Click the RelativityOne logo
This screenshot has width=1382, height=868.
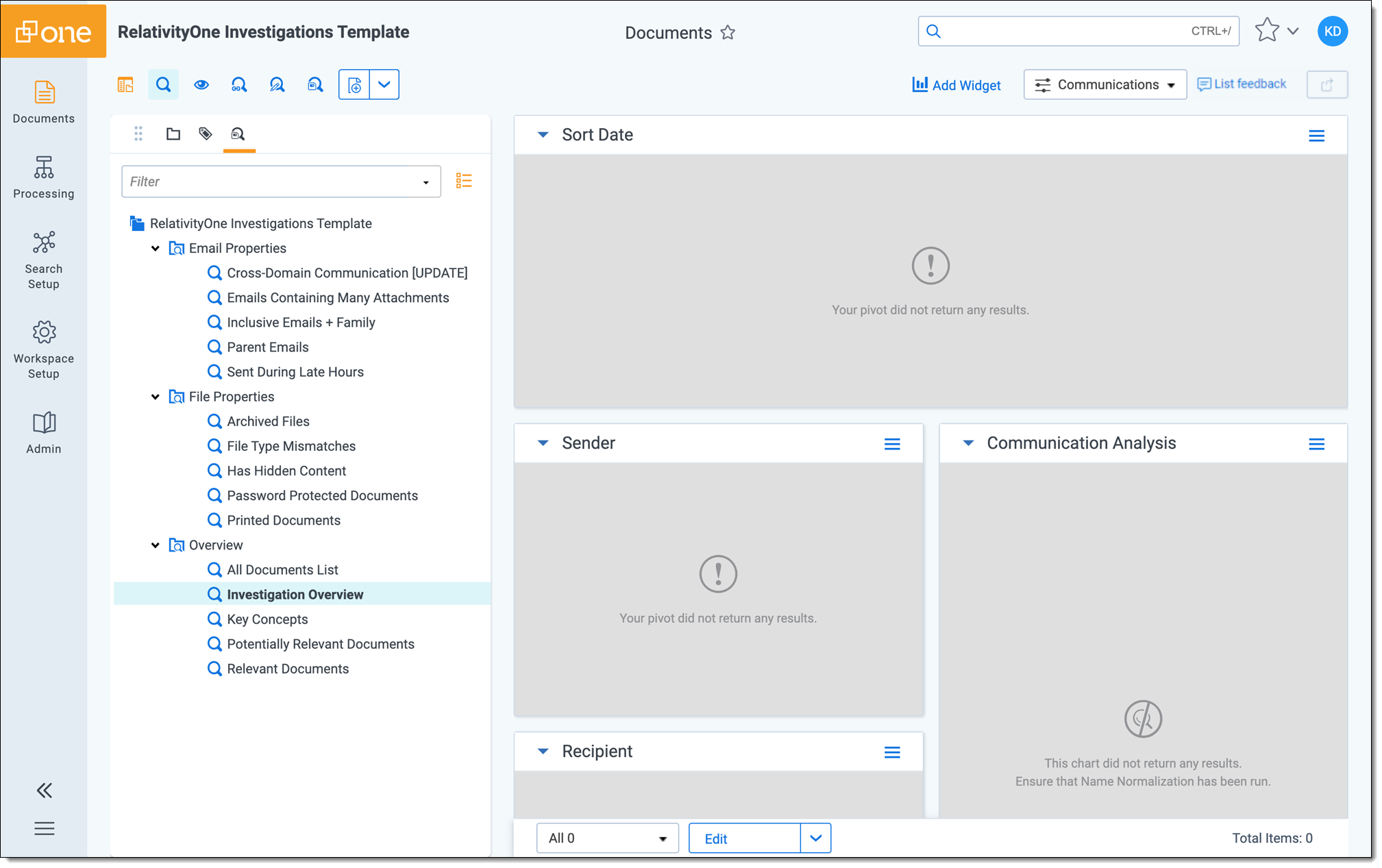click(x=53, y=32)
